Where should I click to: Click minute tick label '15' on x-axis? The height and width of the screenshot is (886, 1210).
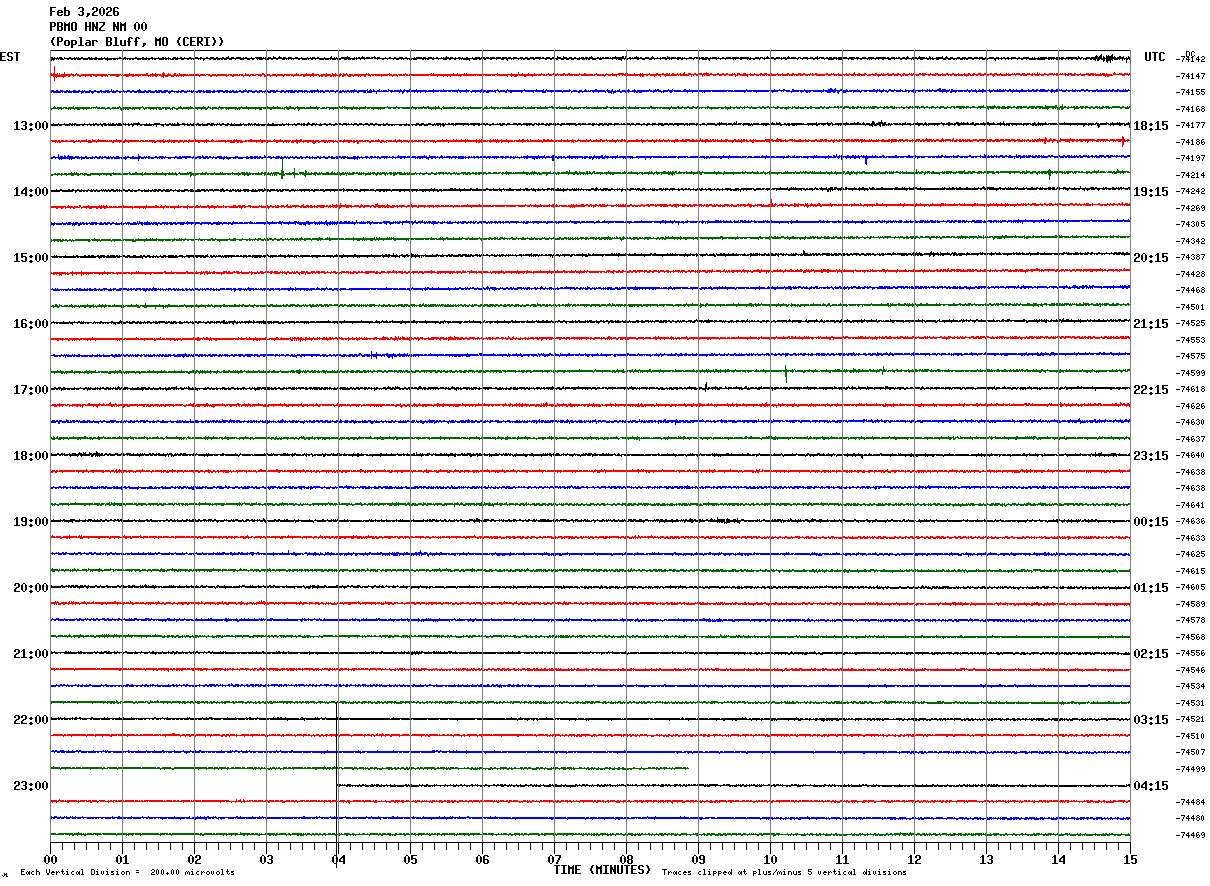pos(1130,859)
